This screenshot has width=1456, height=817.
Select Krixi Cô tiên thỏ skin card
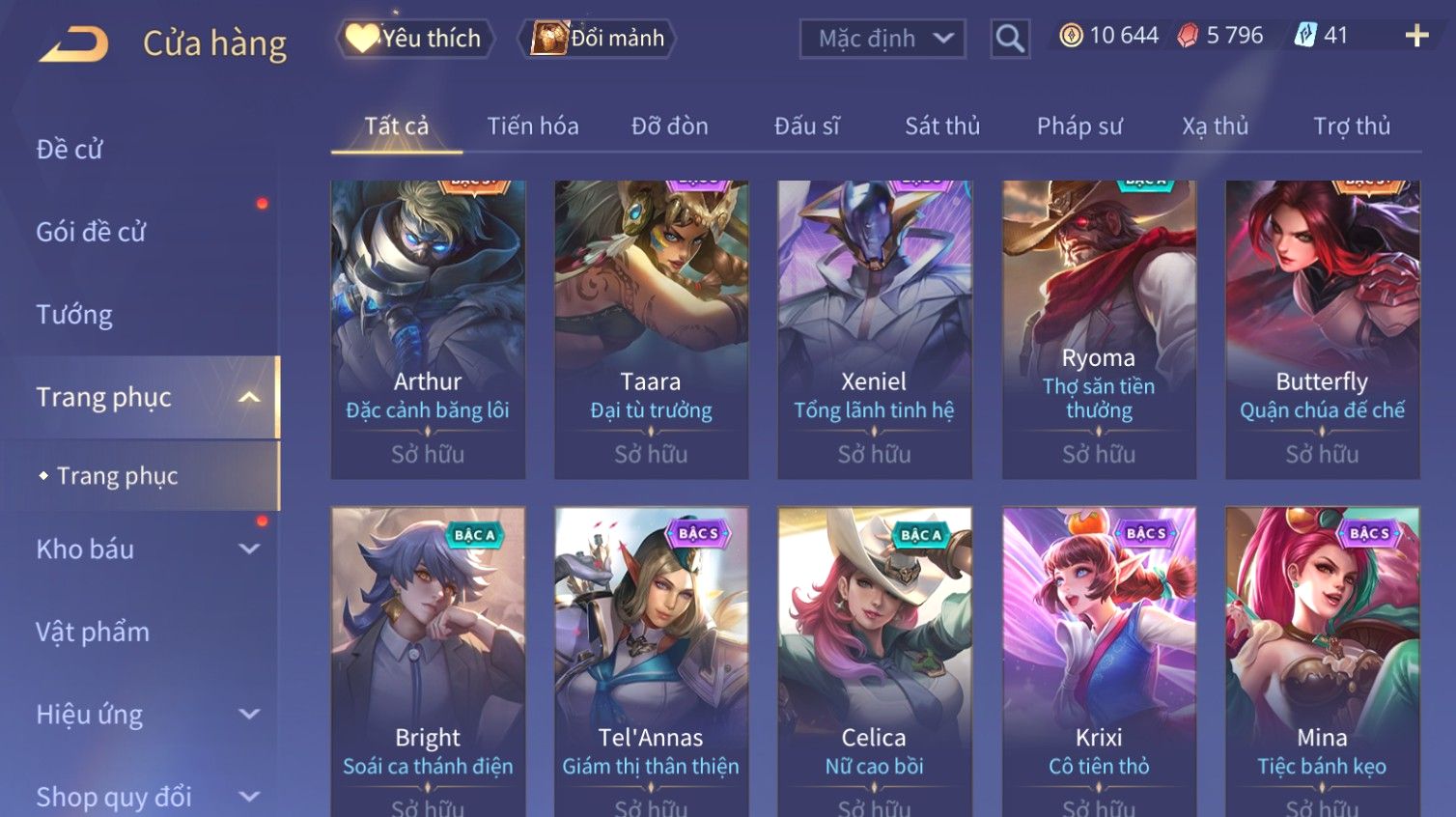point(1099,662)
